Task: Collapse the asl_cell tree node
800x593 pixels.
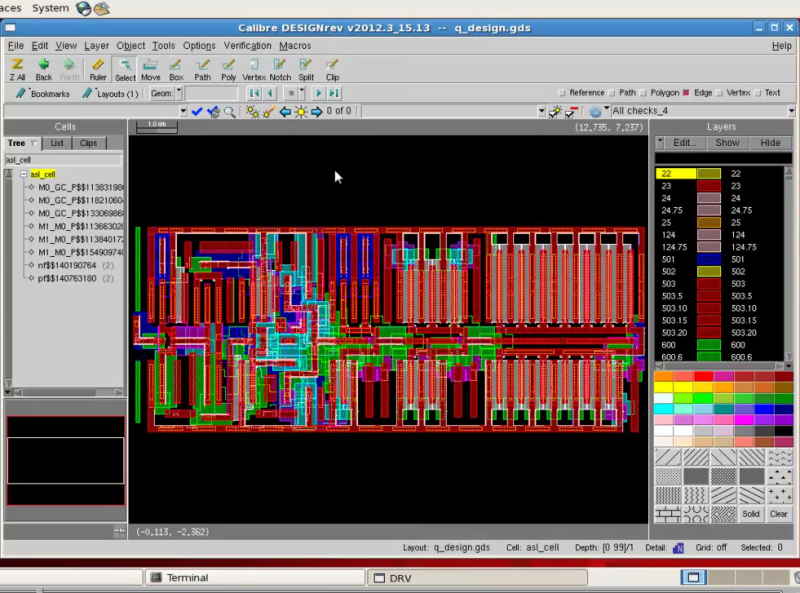Action: coord(23,174)
